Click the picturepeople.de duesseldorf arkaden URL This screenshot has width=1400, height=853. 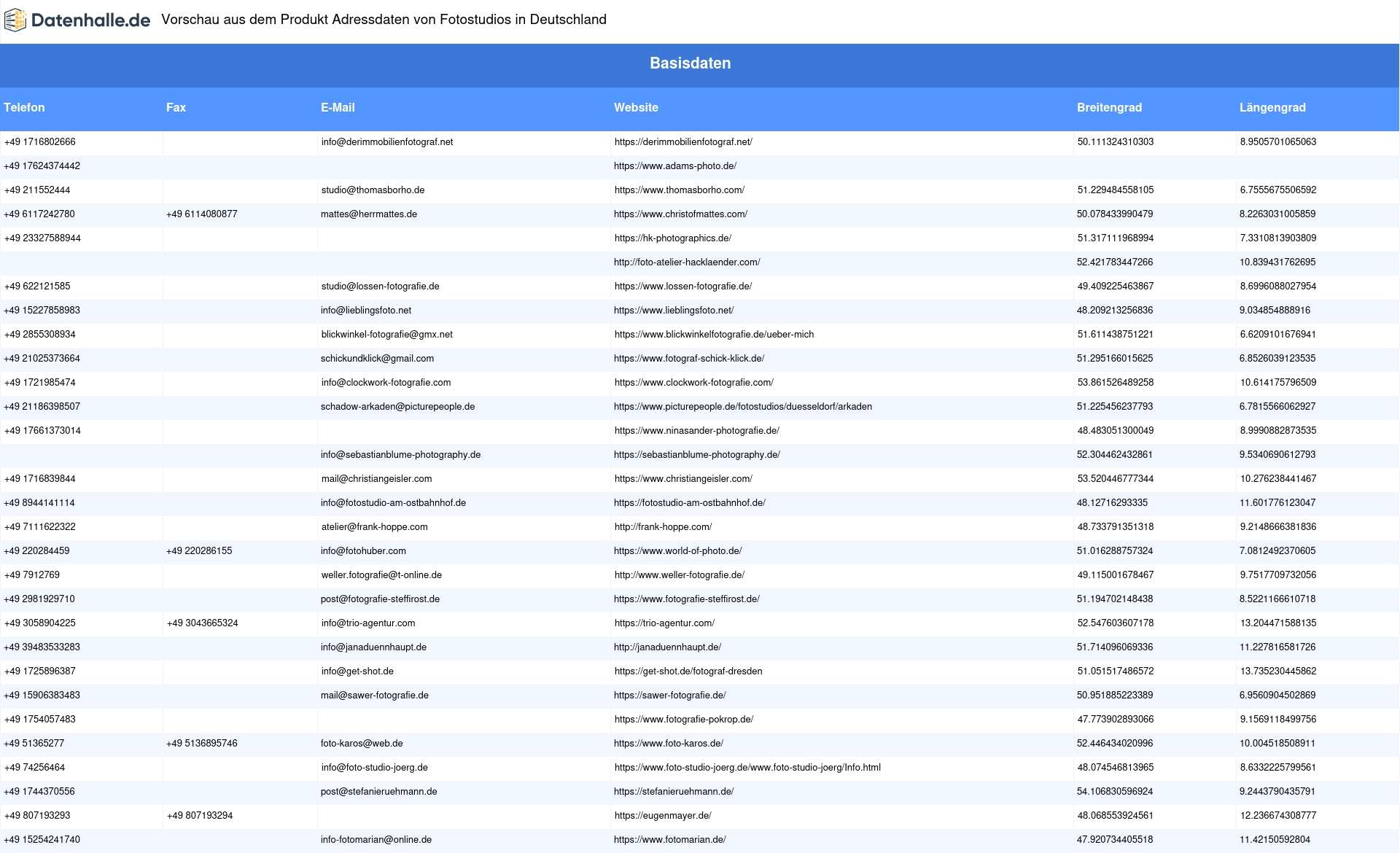pyautogui.click(x=743, y=407)
